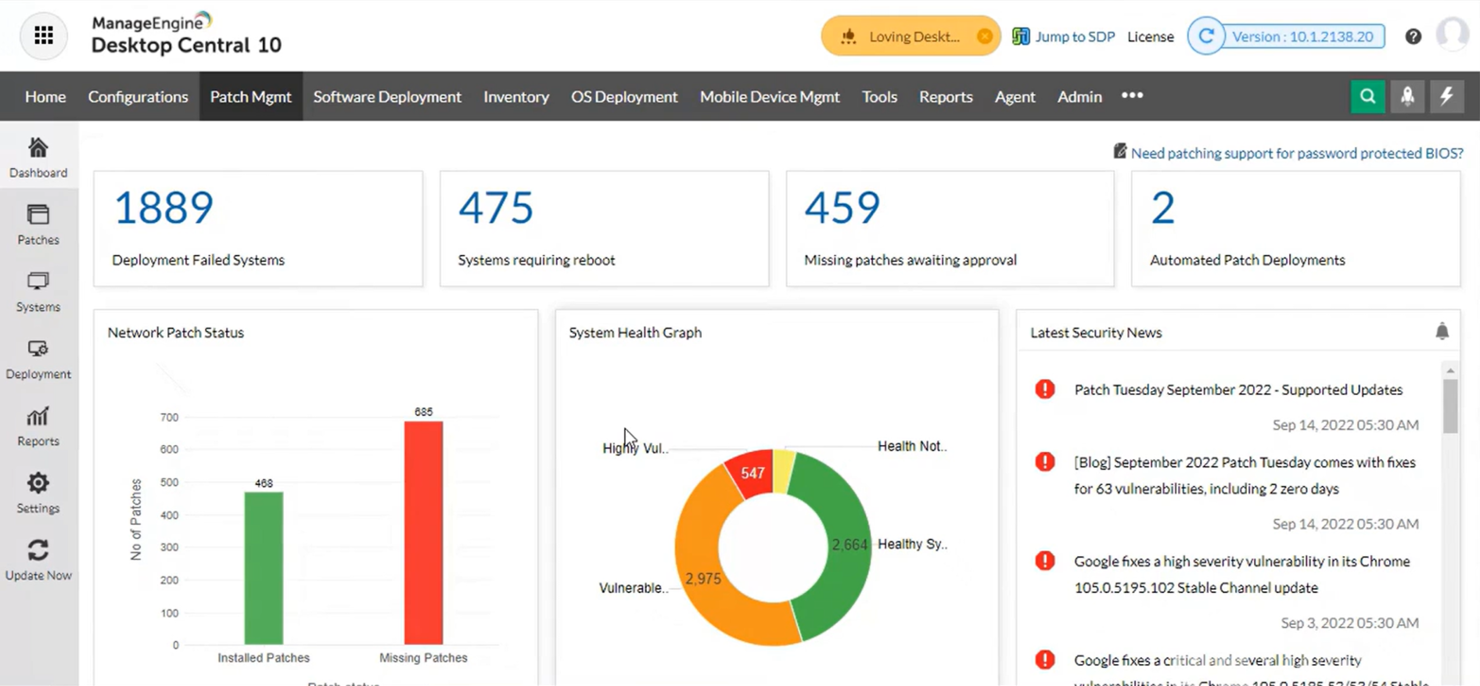Screen dimensions: 1480x686
Task: Click the rocket icon in navbar
Action: pos(1407,96)
